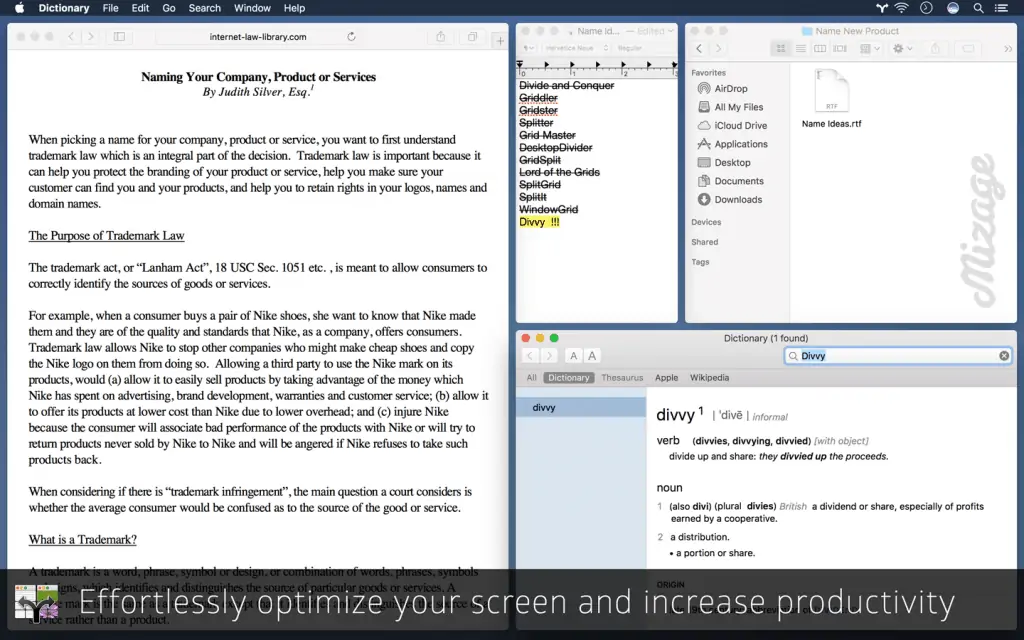Open the Helvetica Neue font dropdown
The width and height of the screenshot is (1024, 640).
pyautogui.click(x=577, y=48)
